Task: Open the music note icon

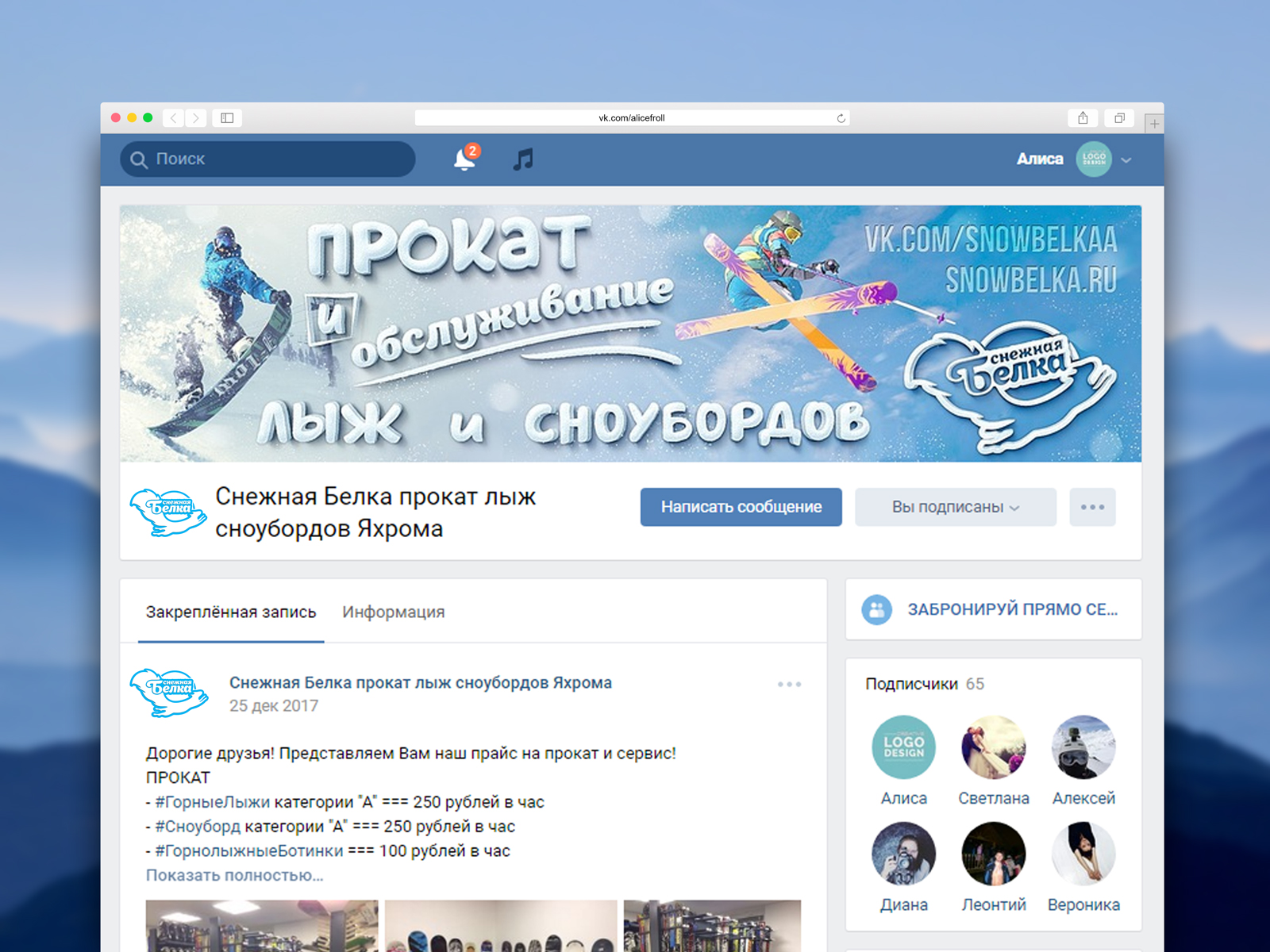Action: click(x=523, y=159)
